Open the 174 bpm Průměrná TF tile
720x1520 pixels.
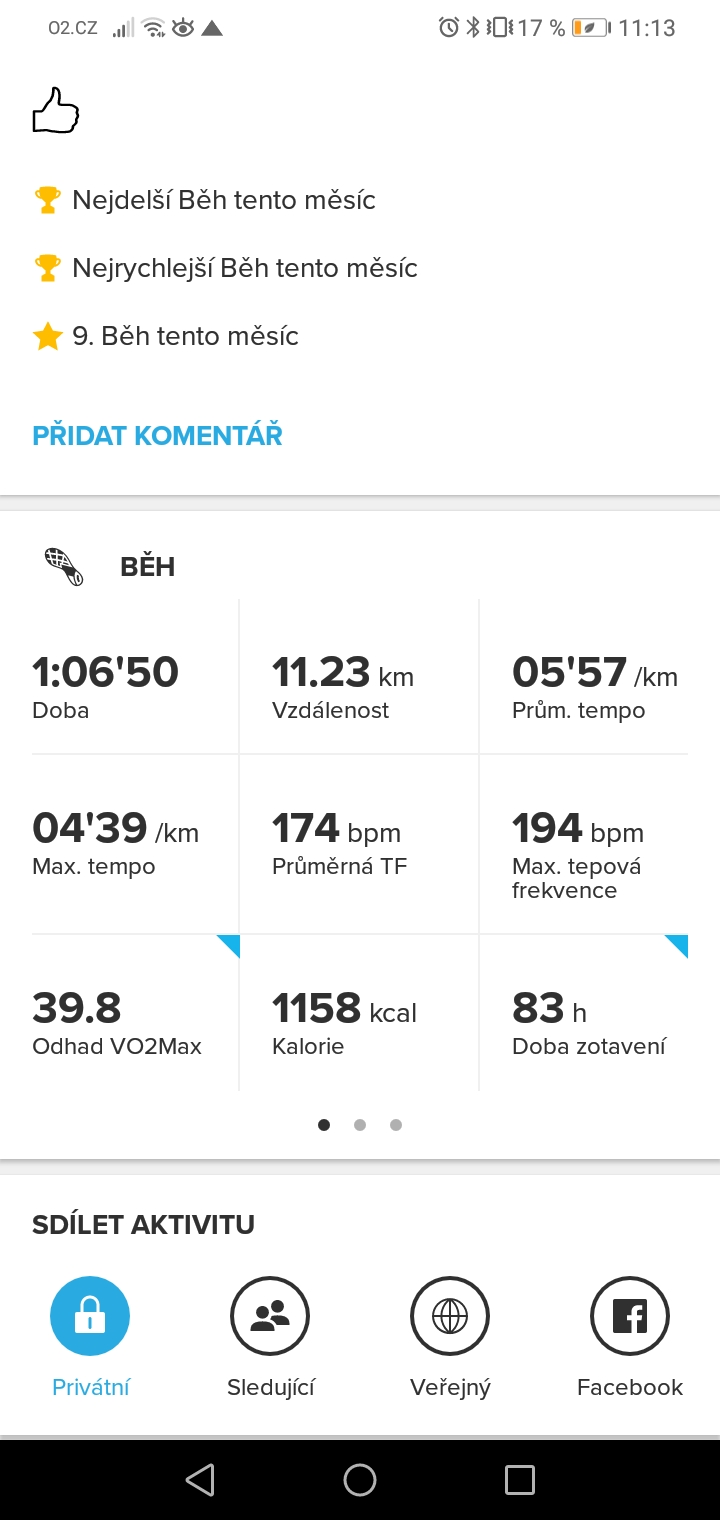pyautogui.click(x=360, y=844)
